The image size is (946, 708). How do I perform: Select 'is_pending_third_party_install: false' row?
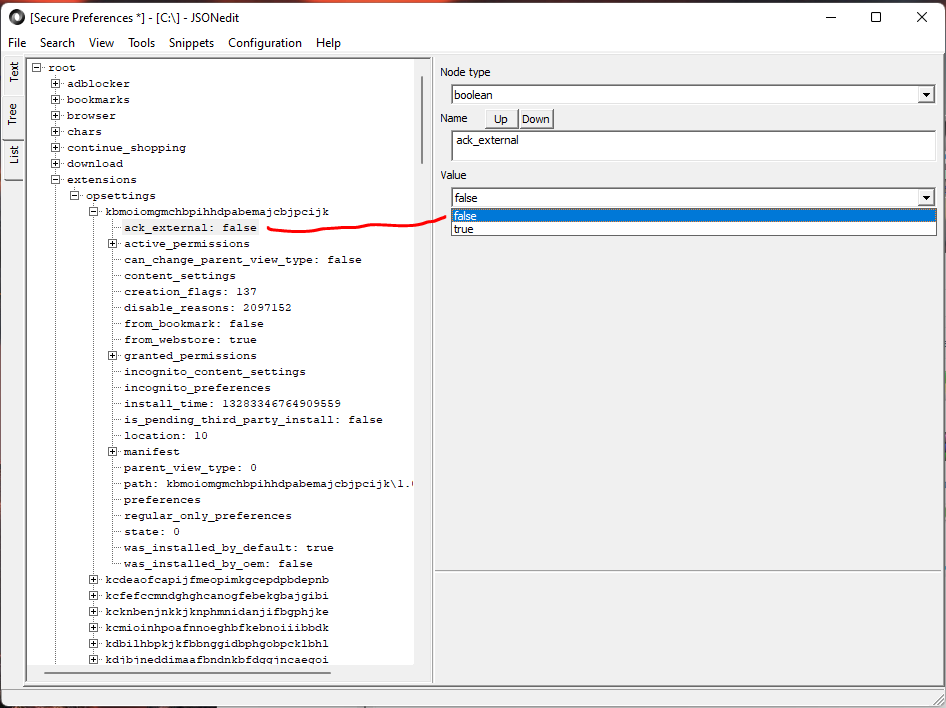[x=253, y=420]
